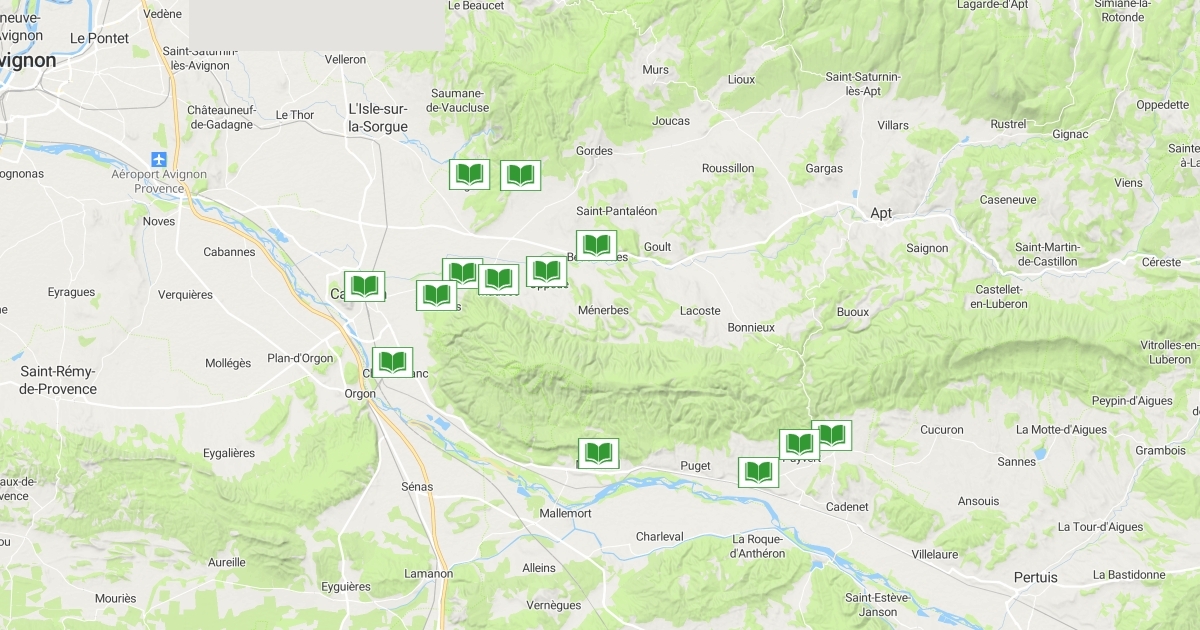Image resolution: width=1200 pixels, height=630 pixels.
Task: Click the Saint-Rémy-de-Provence label
Action: pyautogui.click(x=59, y=380)
